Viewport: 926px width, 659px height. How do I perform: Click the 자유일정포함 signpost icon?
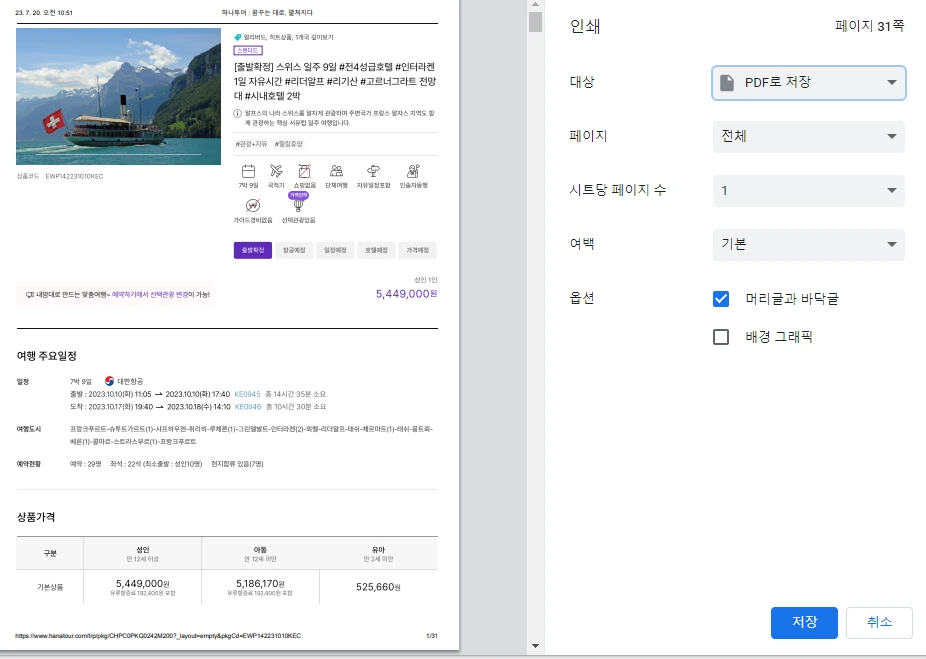tap(373, 171)
